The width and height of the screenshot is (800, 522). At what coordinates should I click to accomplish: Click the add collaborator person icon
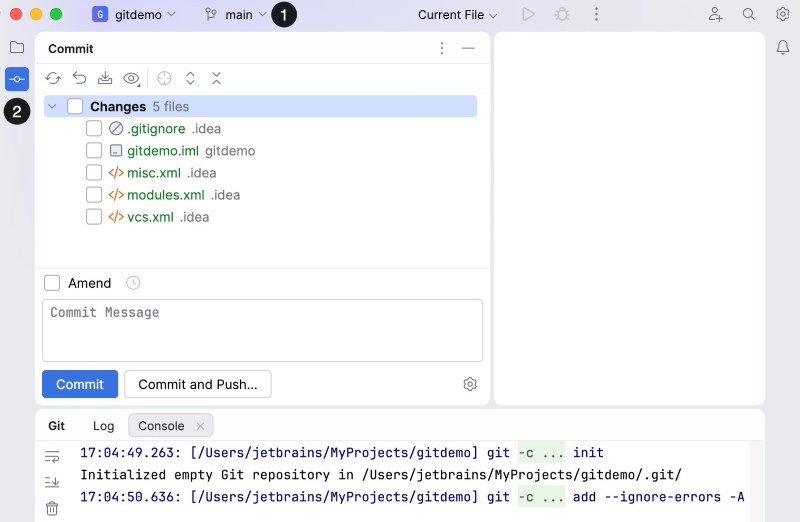(715, 14)
